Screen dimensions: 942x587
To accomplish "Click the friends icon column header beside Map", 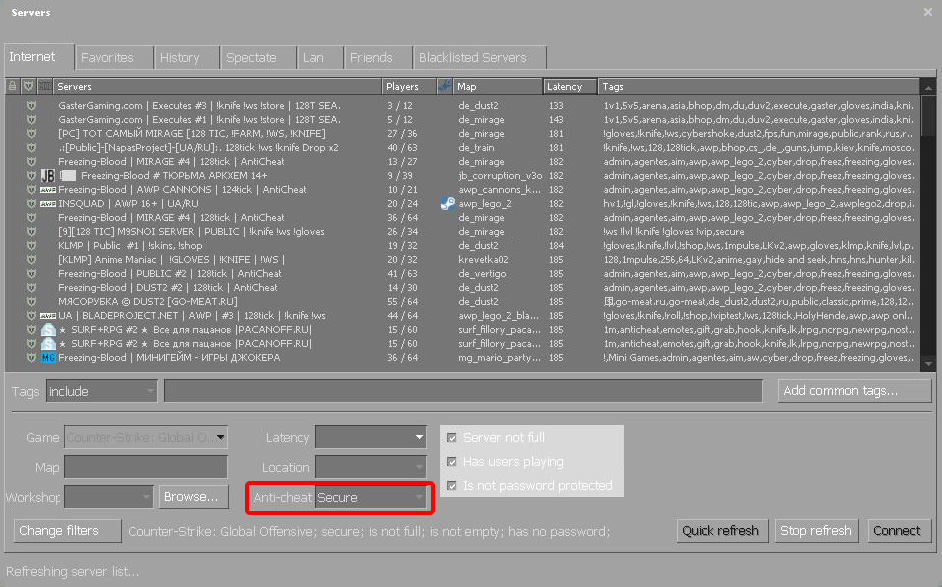I will (x=445, y=87).
